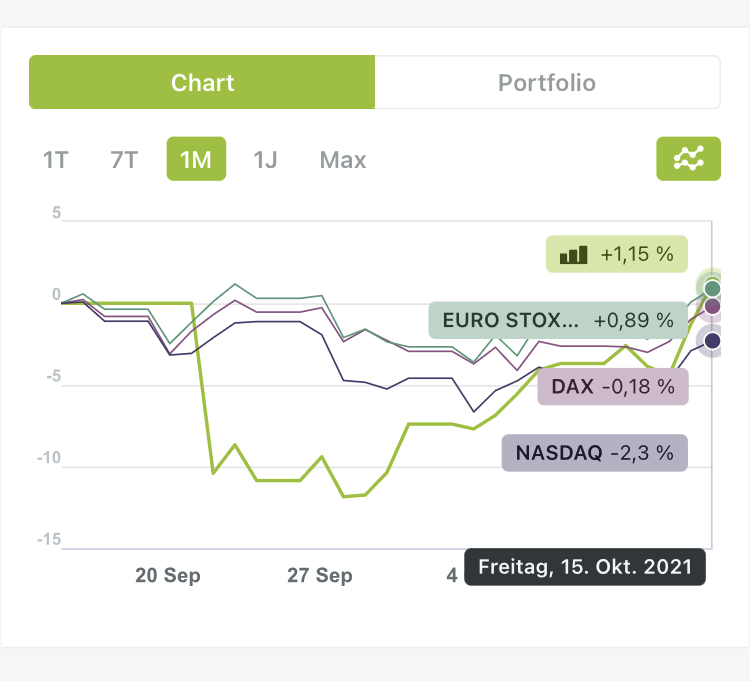
Task: Switch to the Chart tab
Action: click(x=202, y=82)
